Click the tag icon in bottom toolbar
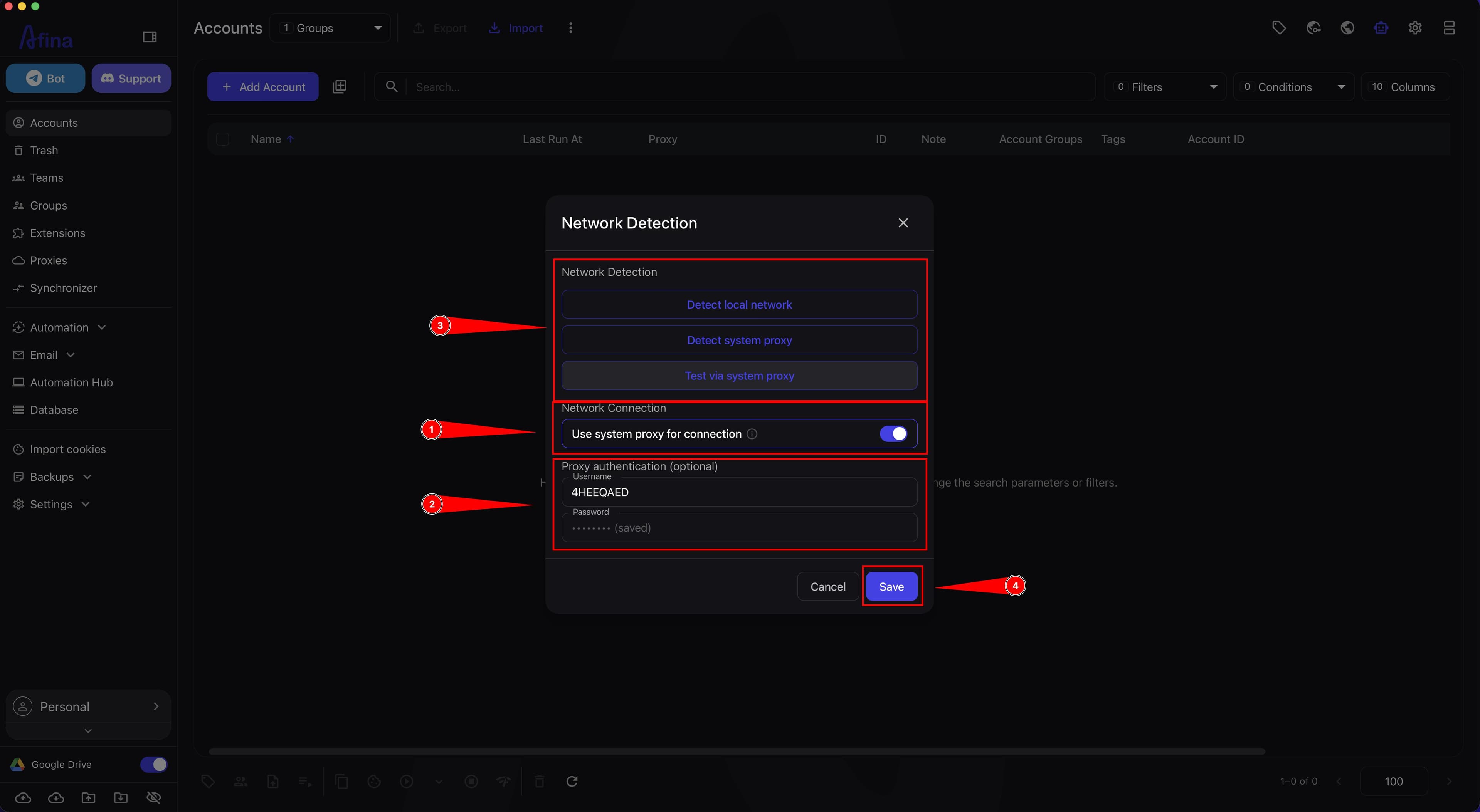This screenshot has height=812, width=1480. (x=208, y=781)
